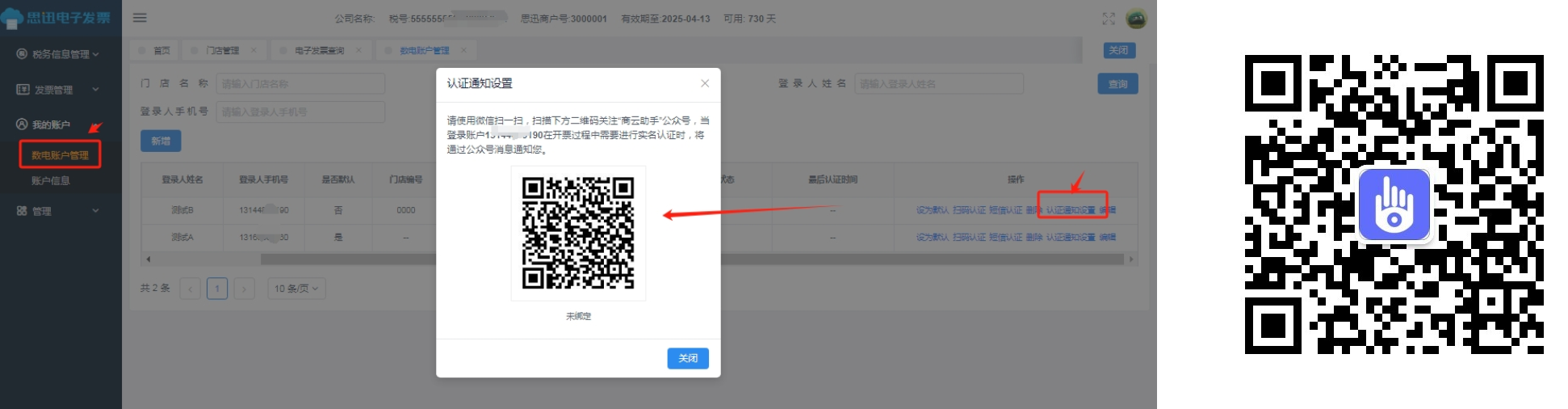Click the 关闭 button at top right

pyautogui.click(x=1119, y=50)
